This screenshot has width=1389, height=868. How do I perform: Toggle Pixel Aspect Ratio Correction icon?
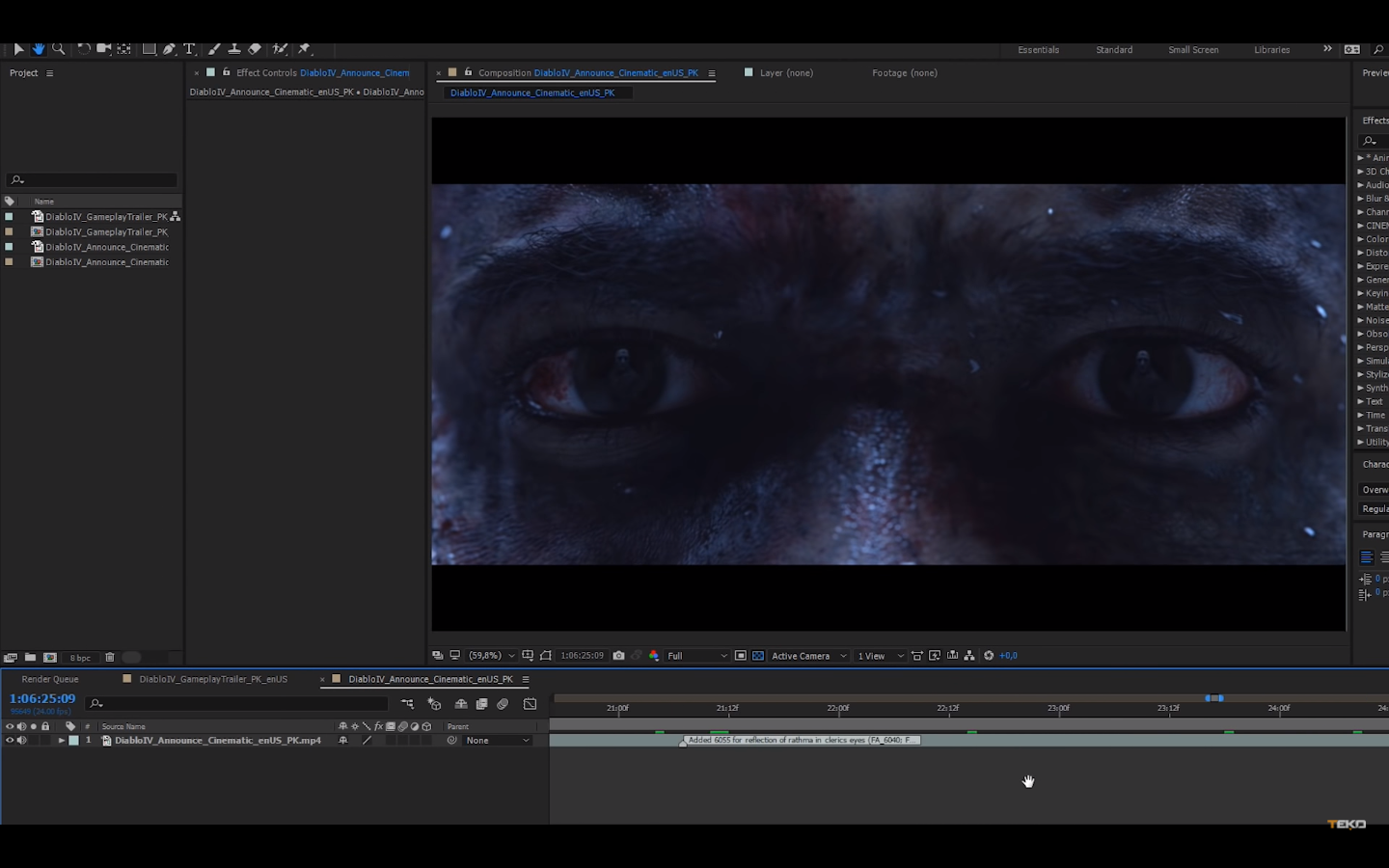coord(917,656)
